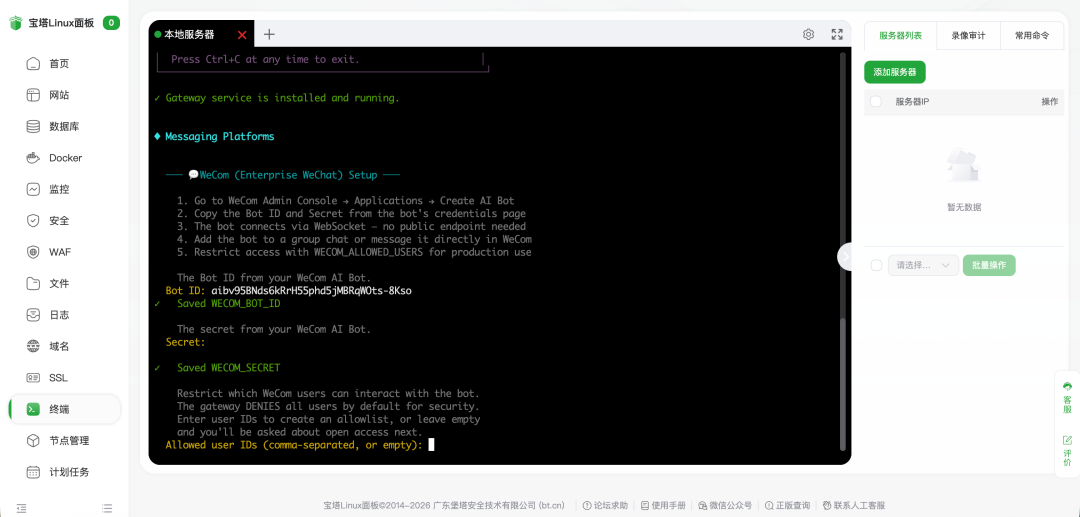
Task: Open the 使用手册 manual link
Action: click(663, 505)
